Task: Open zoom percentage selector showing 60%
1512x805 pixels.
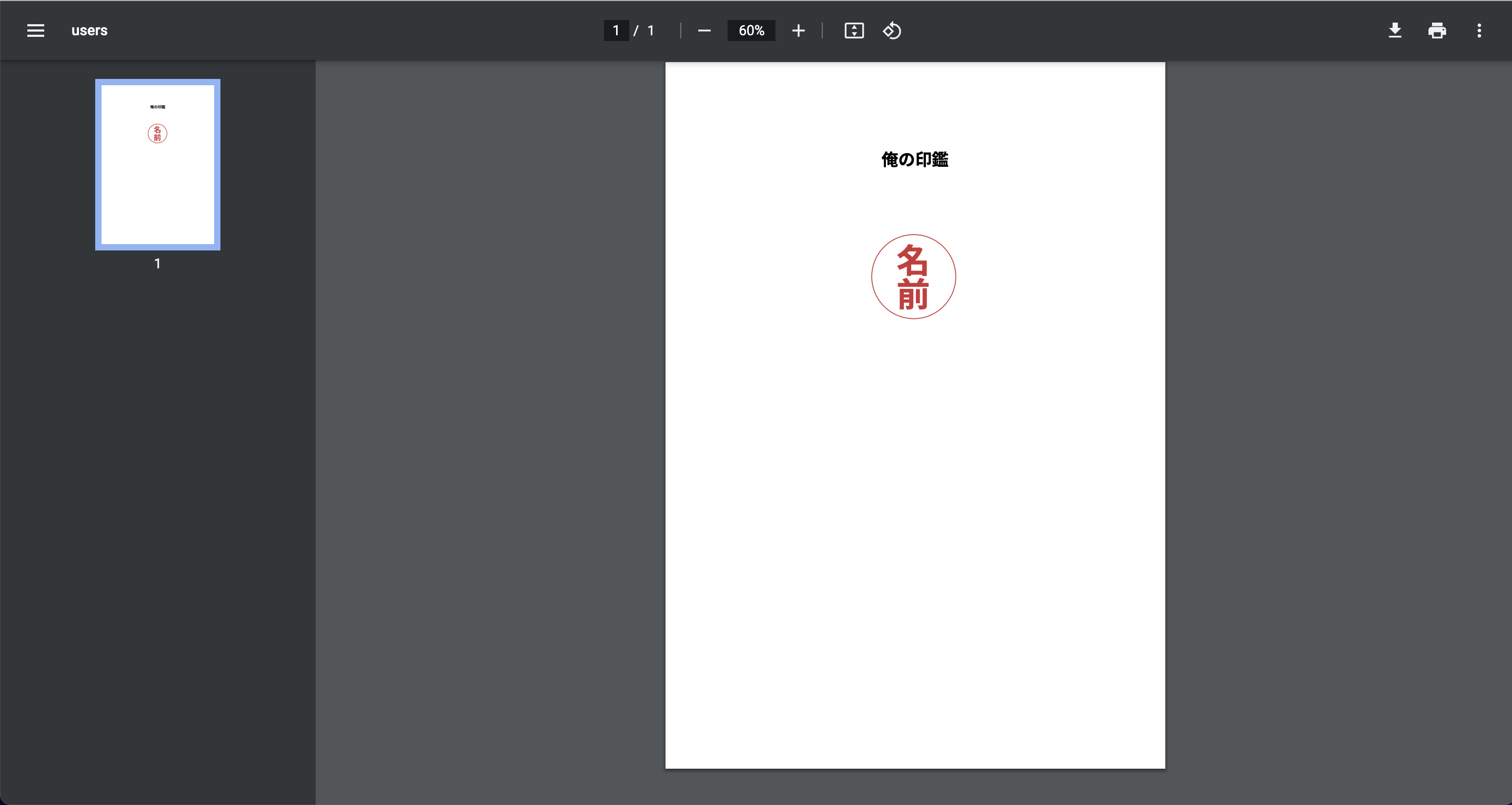Action: (x=751, y=30)
